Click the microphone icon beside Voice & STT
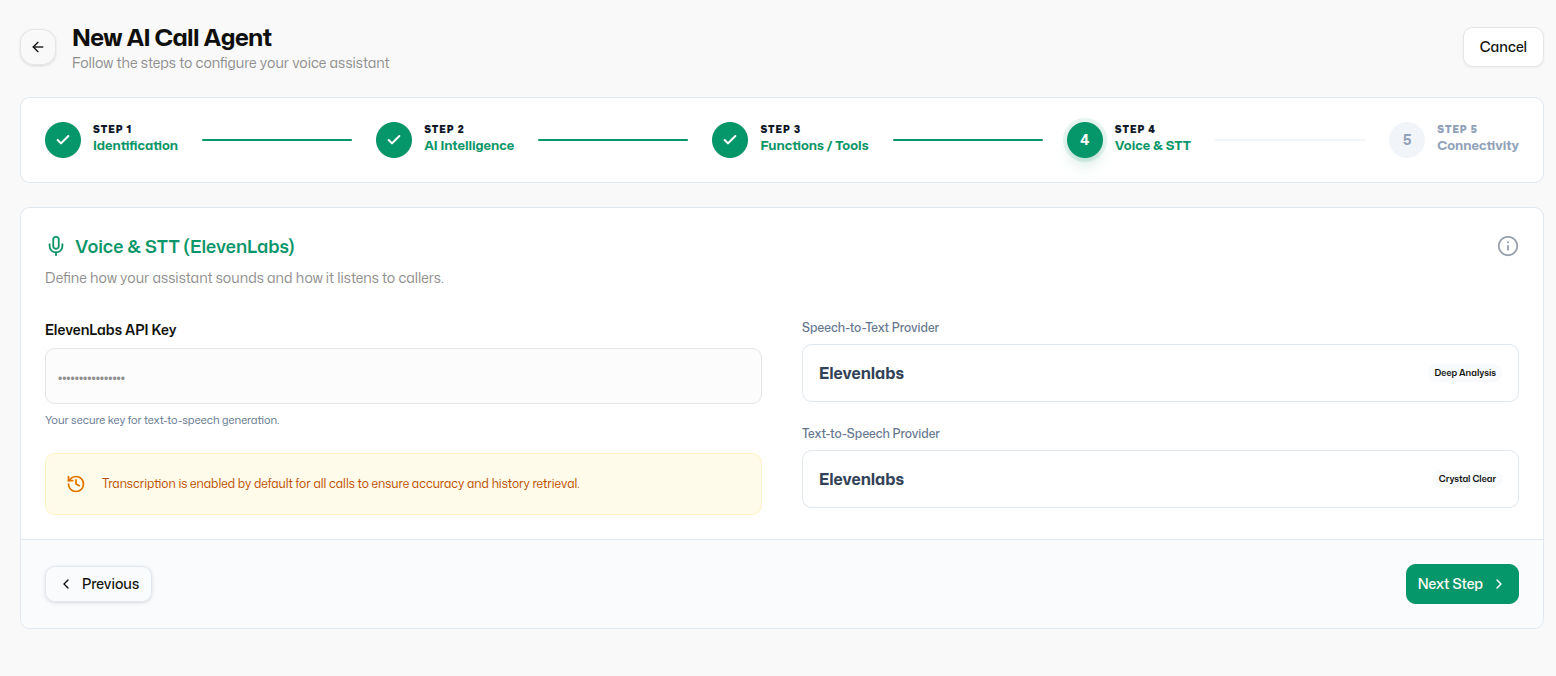 pos(56,246)
